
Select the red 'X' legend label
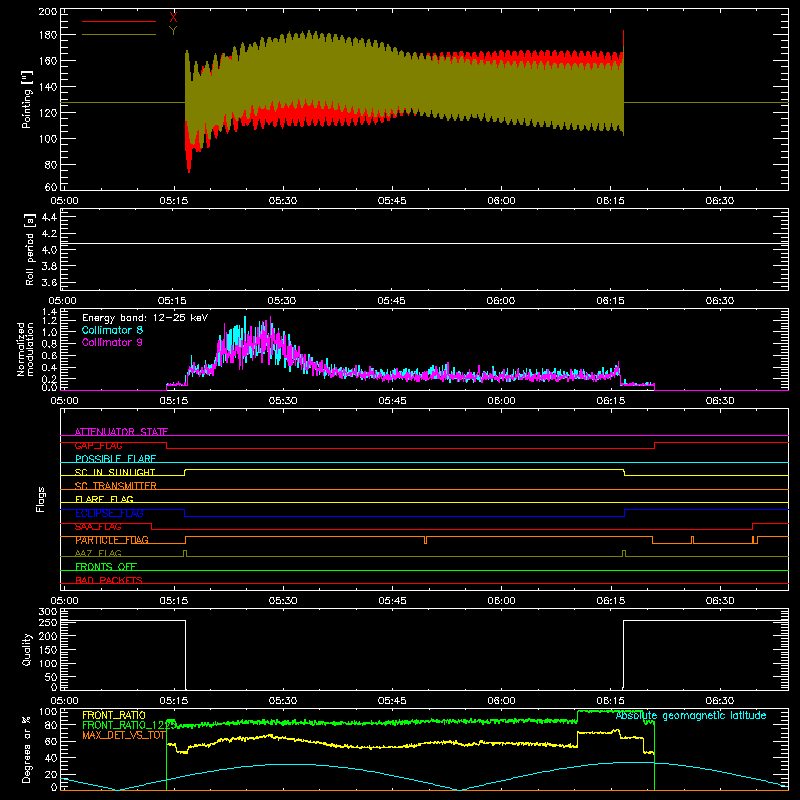[173, 17]
